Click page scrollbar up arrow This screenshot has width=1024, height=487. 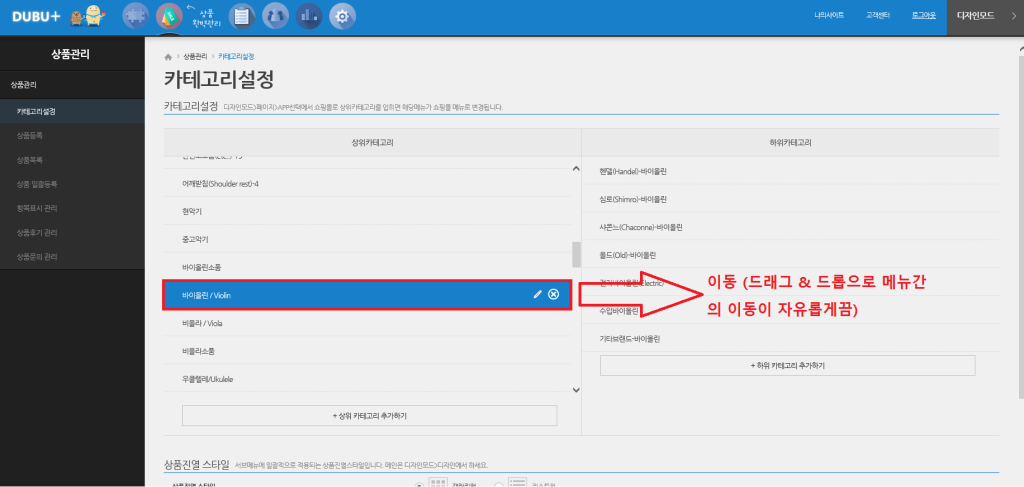tap(1021, 49)
